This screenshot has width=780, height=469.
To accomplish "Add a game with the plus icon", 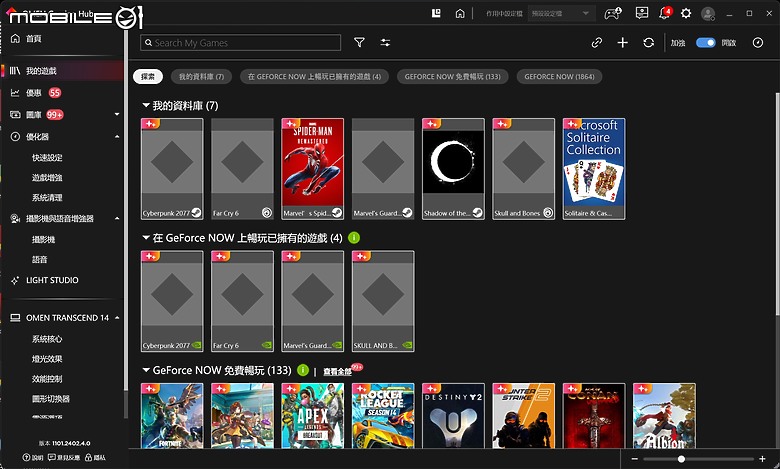I will (622, 43).
